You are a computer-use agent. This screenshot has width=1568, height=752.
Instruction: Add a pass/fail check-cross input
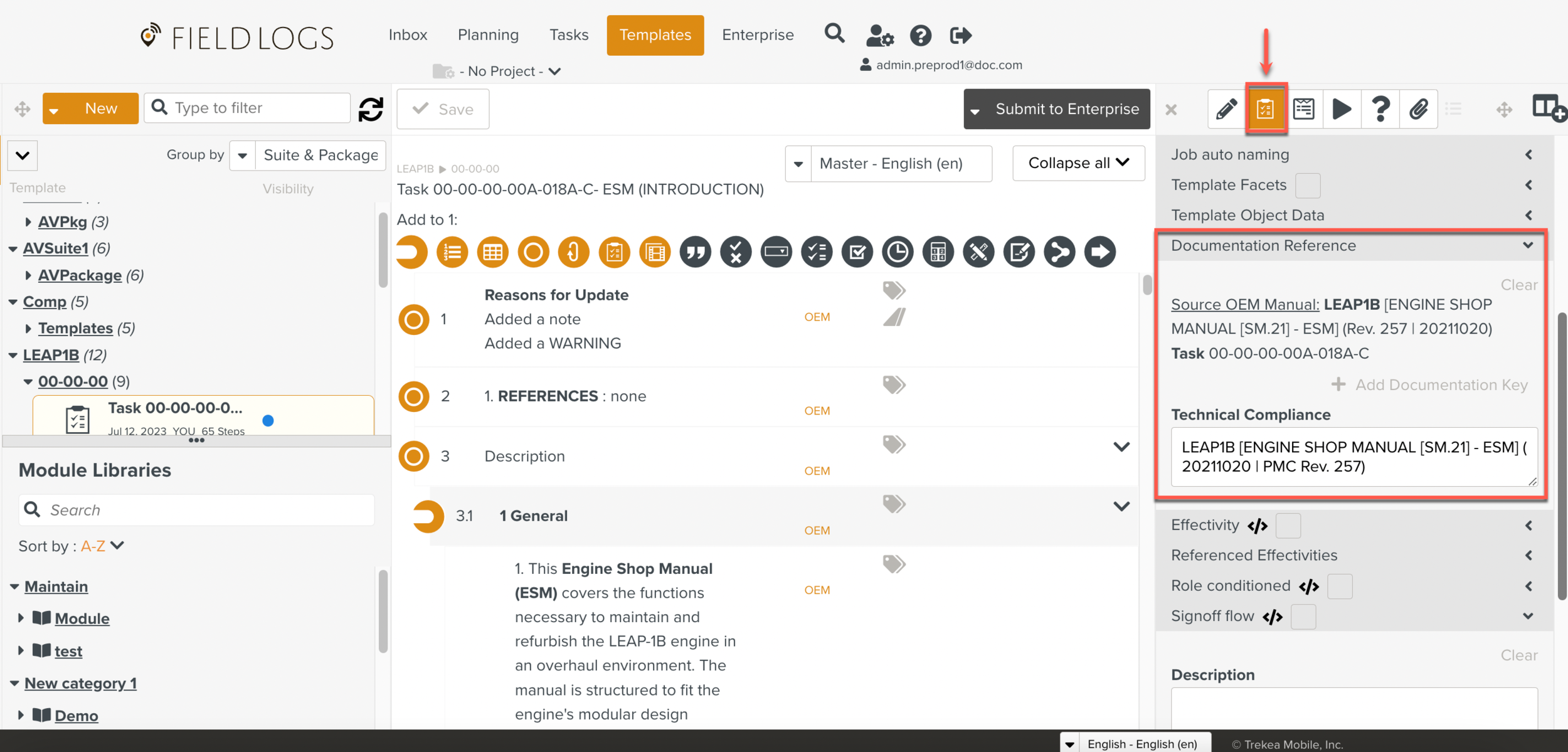[x=736, y=252]
